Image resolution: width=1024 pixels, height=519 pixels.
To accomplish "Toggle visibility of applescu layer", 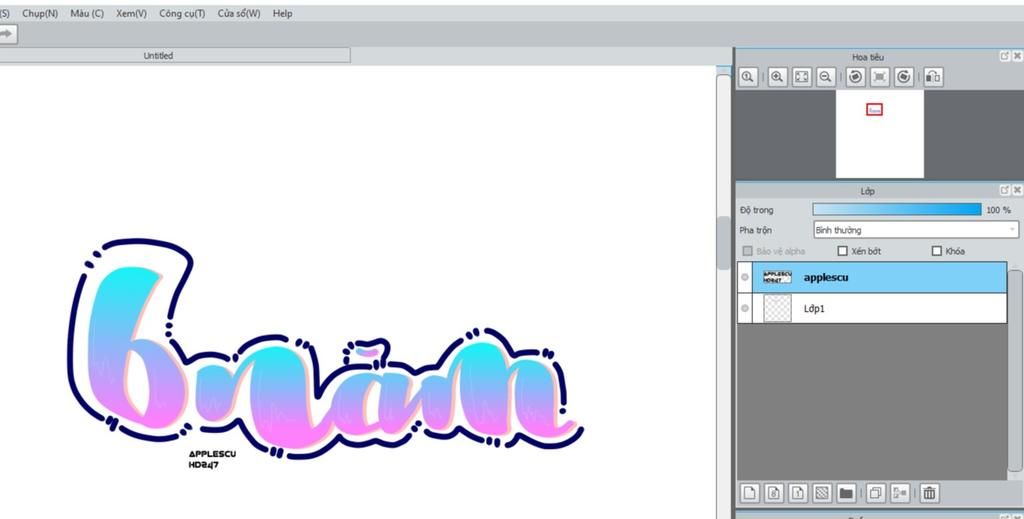I will click(745, 277).
